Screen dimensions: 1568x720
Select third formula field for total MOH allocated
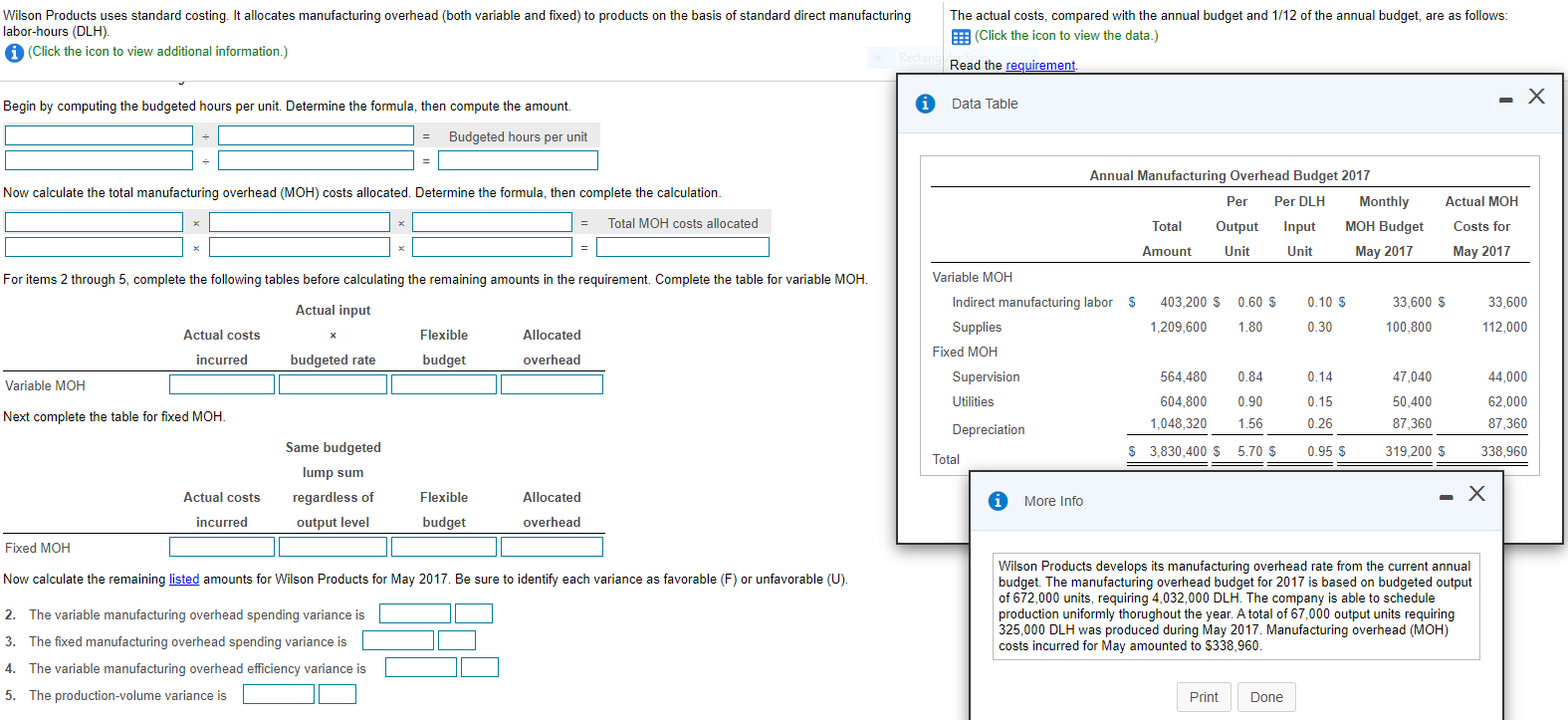tap(492, 222)
